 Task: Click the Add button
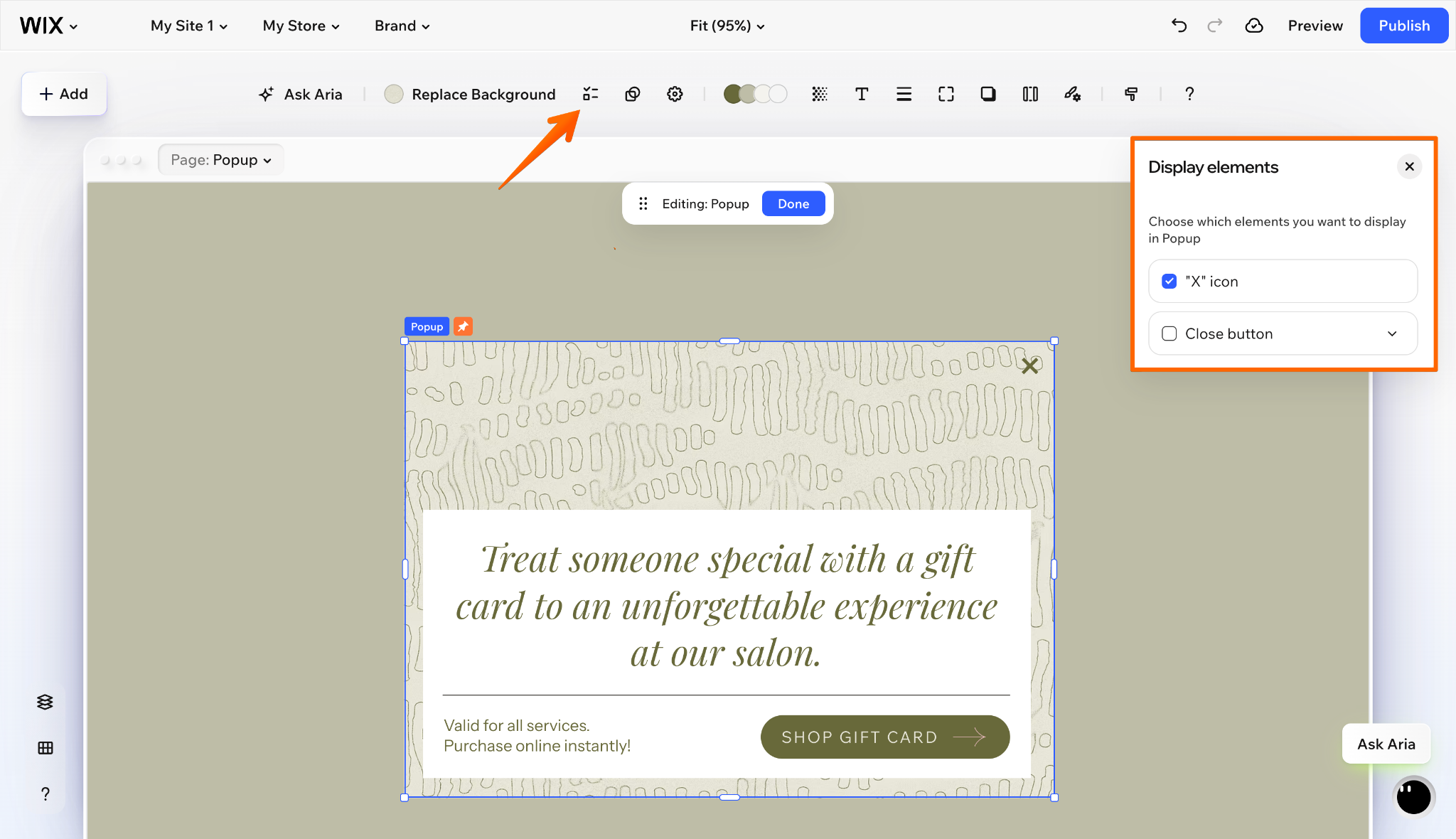pyautogui.click(x=64, y=94)
